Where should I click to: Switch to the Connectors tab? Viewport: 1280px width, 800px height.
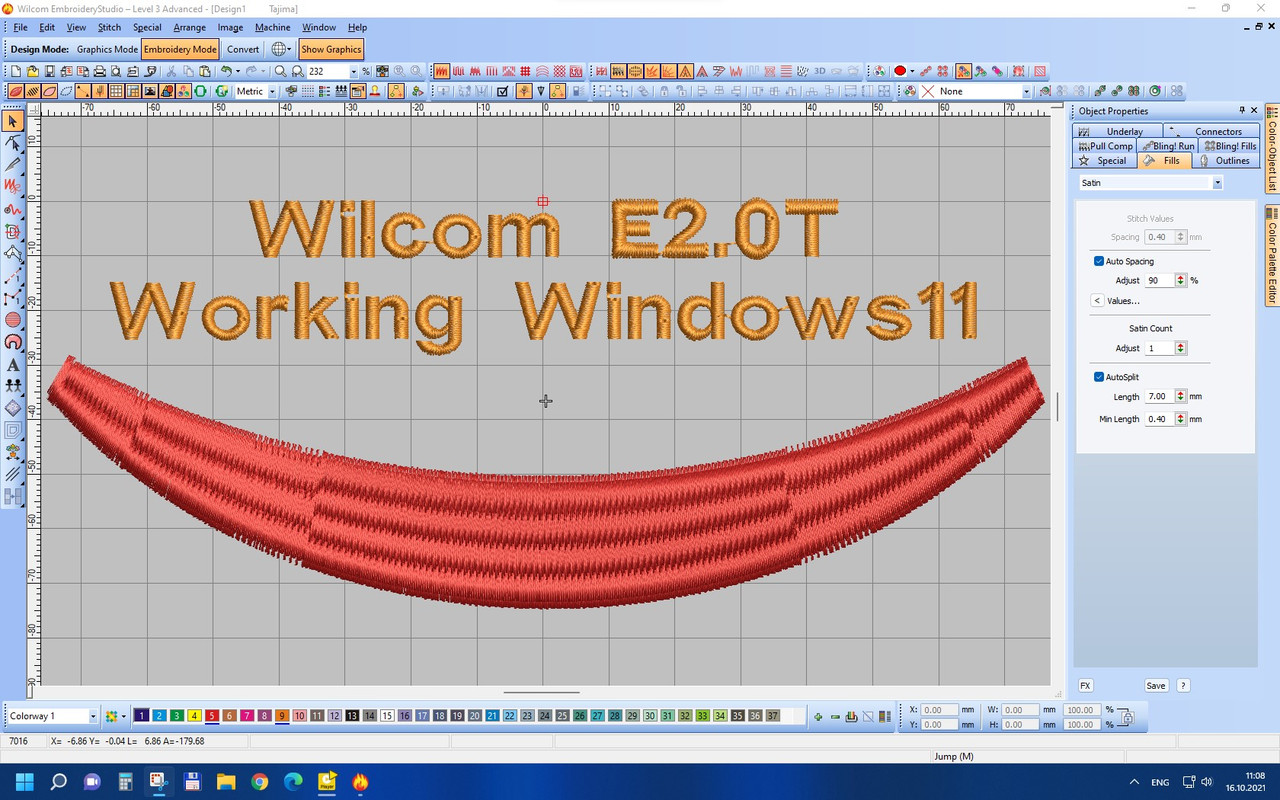pos(1212,131)
